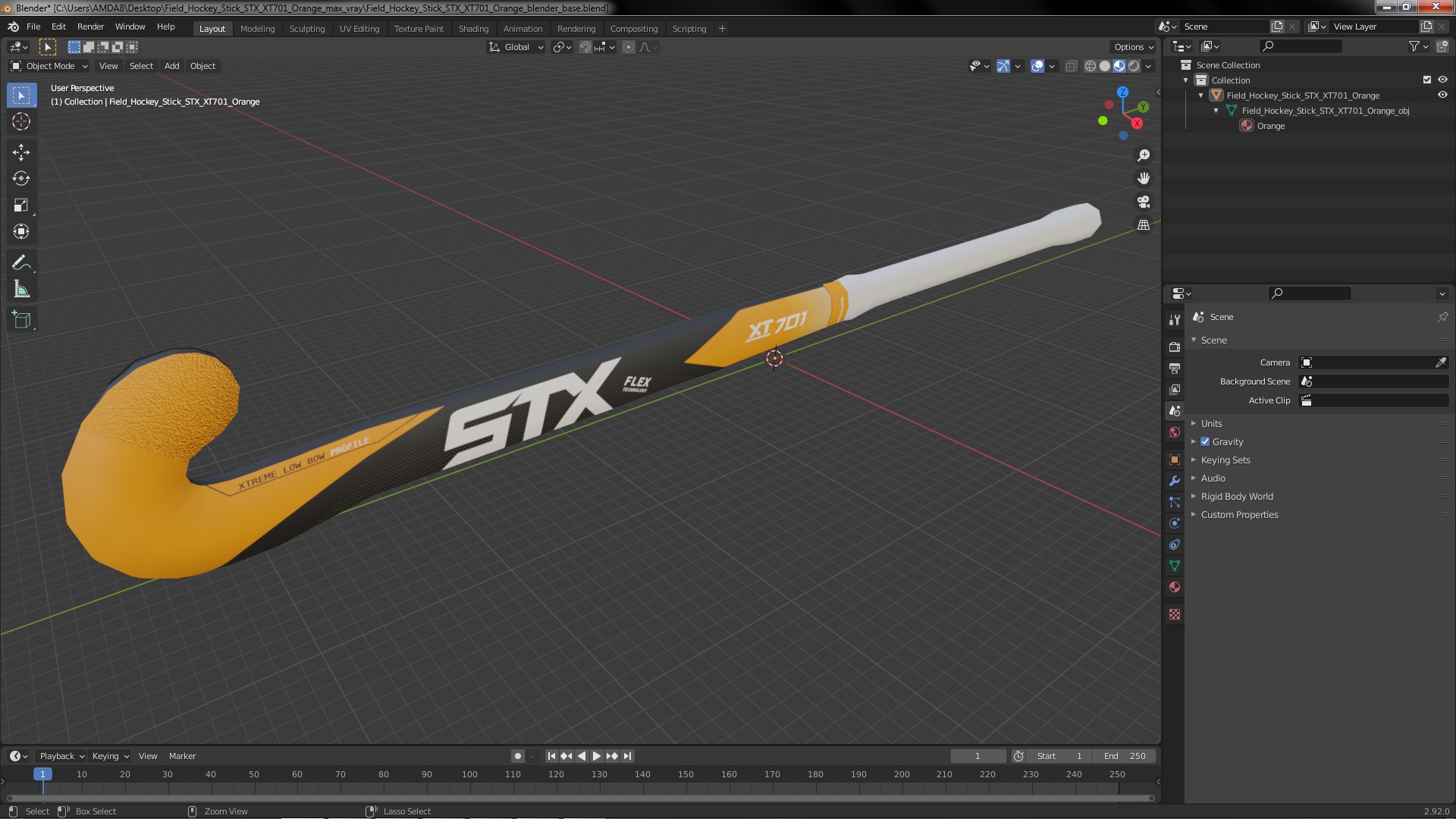Click the Z axis on navigation gizmo
Viewport: 1456px width, 819px height.
coord(1122,92)
